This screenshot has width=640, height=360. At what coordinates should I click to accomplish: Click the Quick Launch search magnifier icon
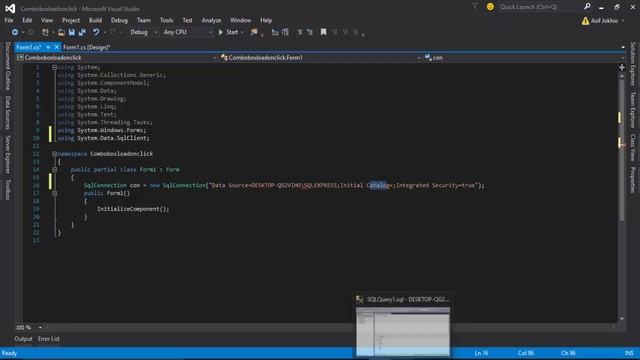click(x=587, y=7)
